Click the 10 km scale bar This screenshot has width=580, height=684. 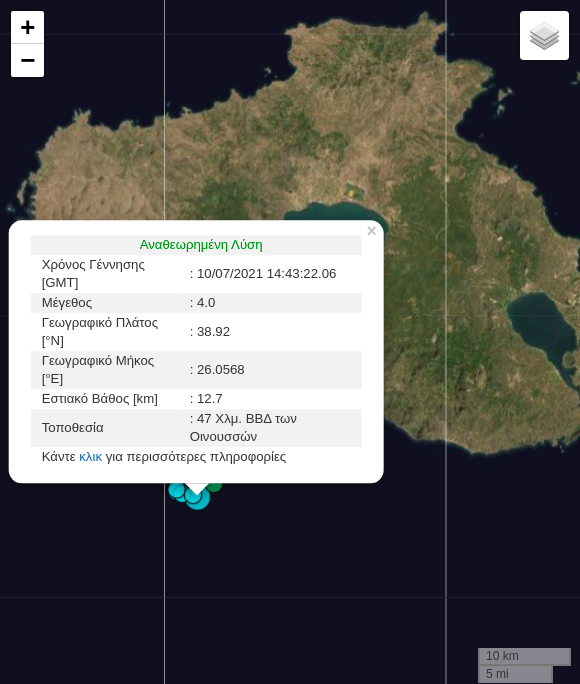[x=524, y=656]
